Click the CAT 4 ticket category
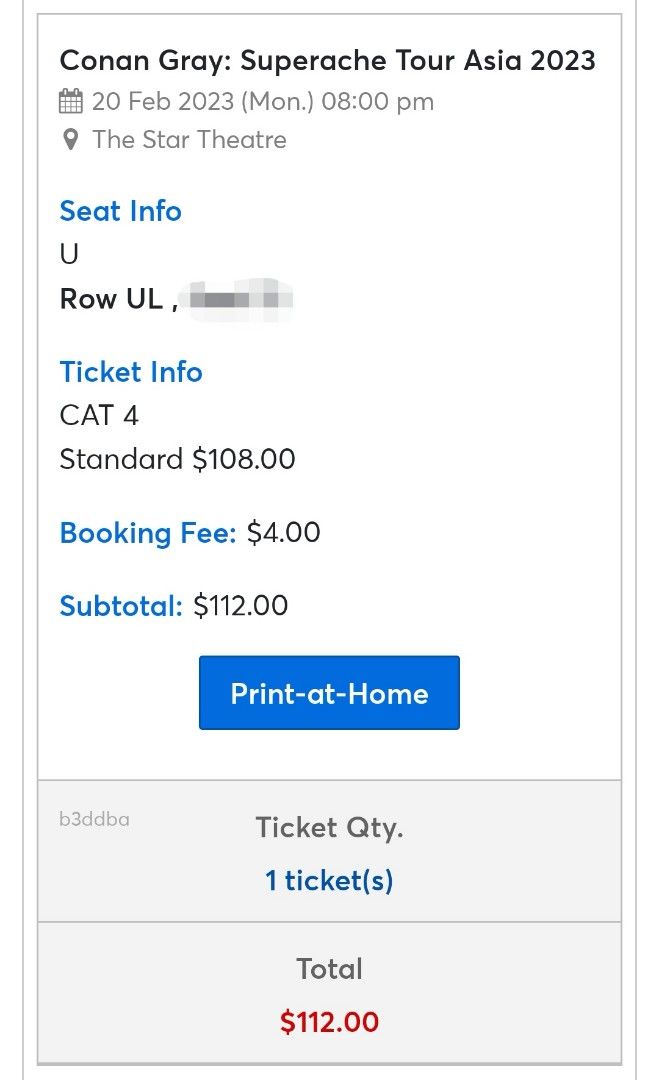The height and width of the screenshot is (1080, 659). pos(98,416)
